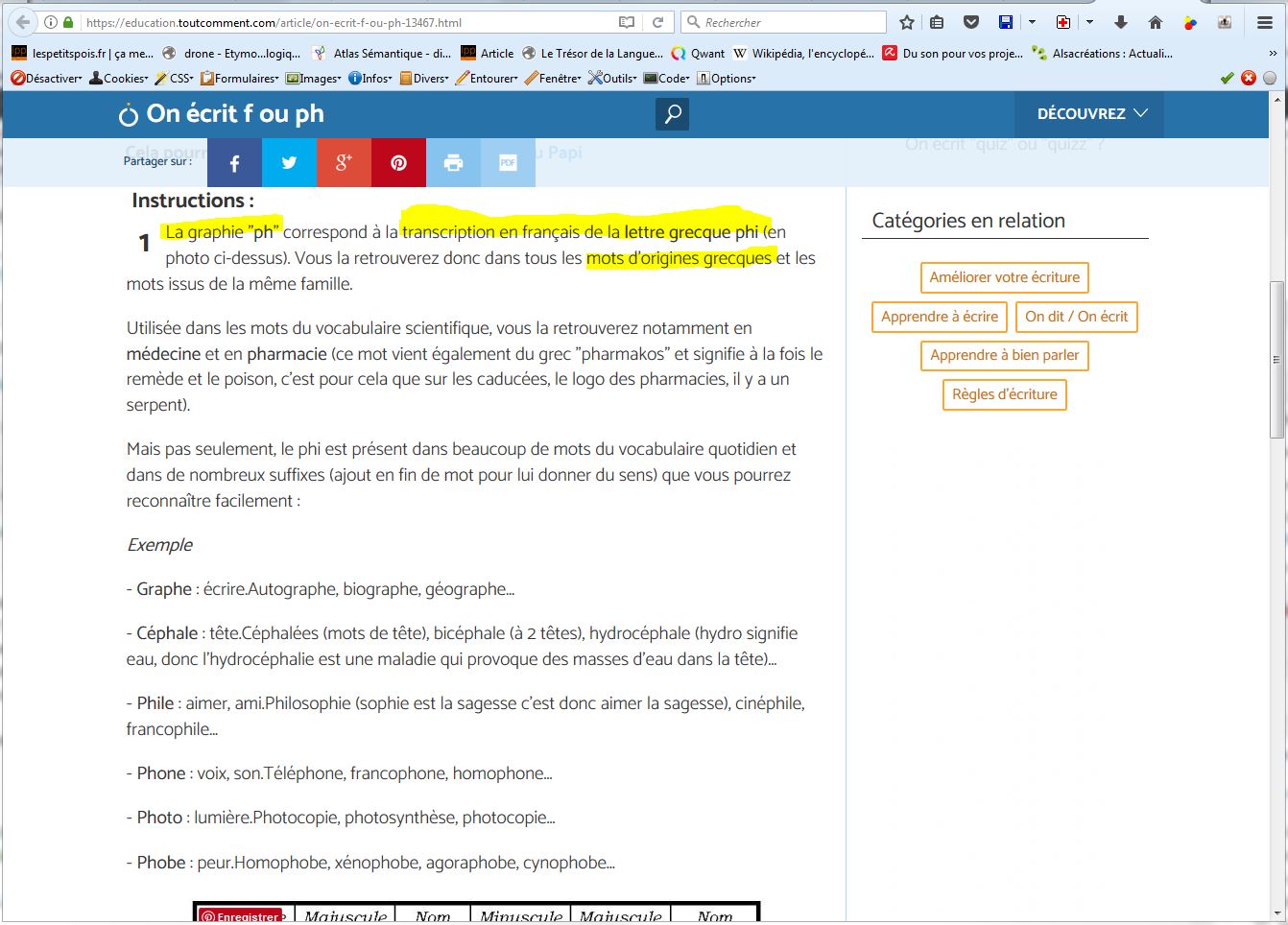Click the Apprendre à écrire category

pos(939,317)
